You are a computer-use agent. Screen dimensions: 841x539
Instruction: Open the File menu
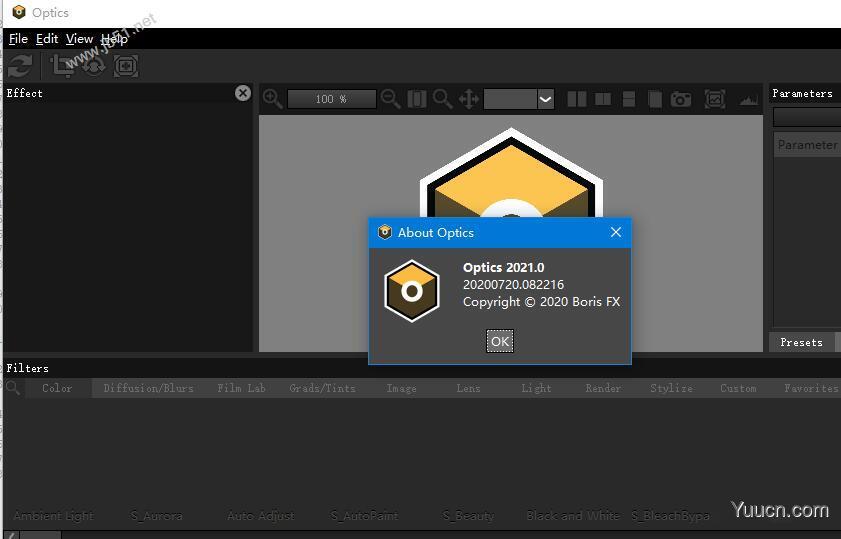point(18,39)
